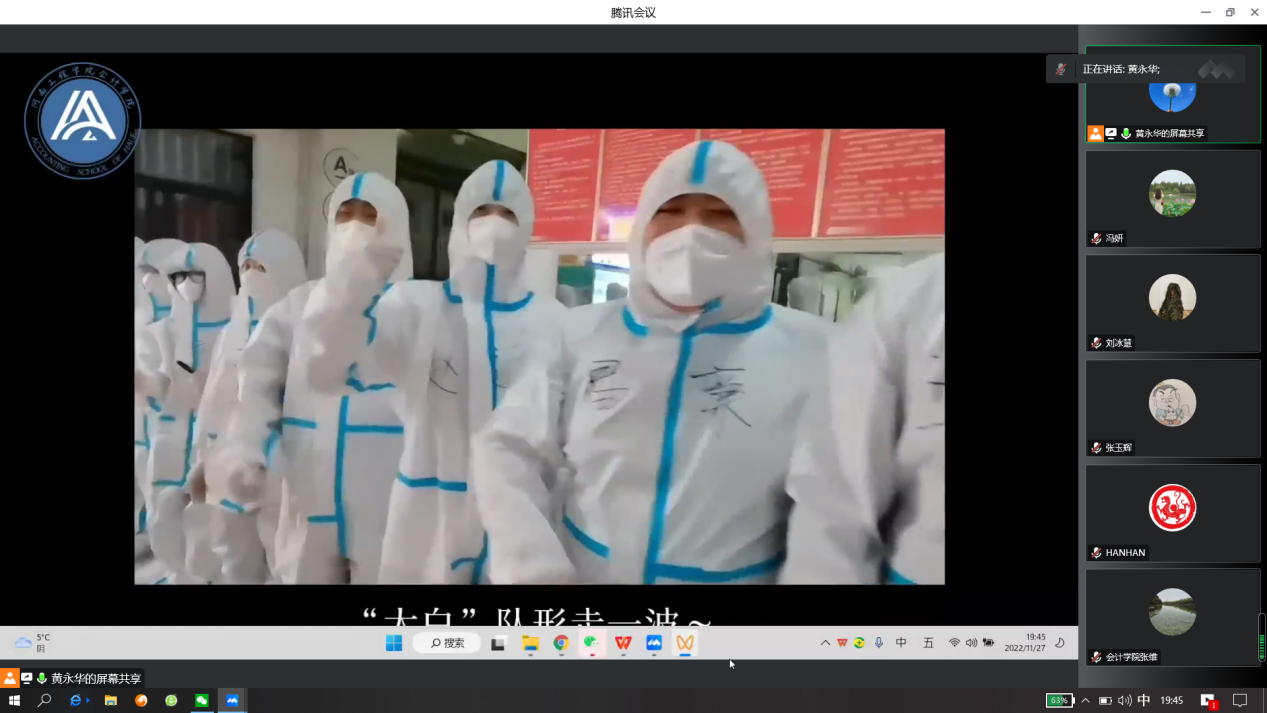Click the 中 input indicator on shared taskbar
The width and height of the screenshot is (1267, 713).
(901, 643)
